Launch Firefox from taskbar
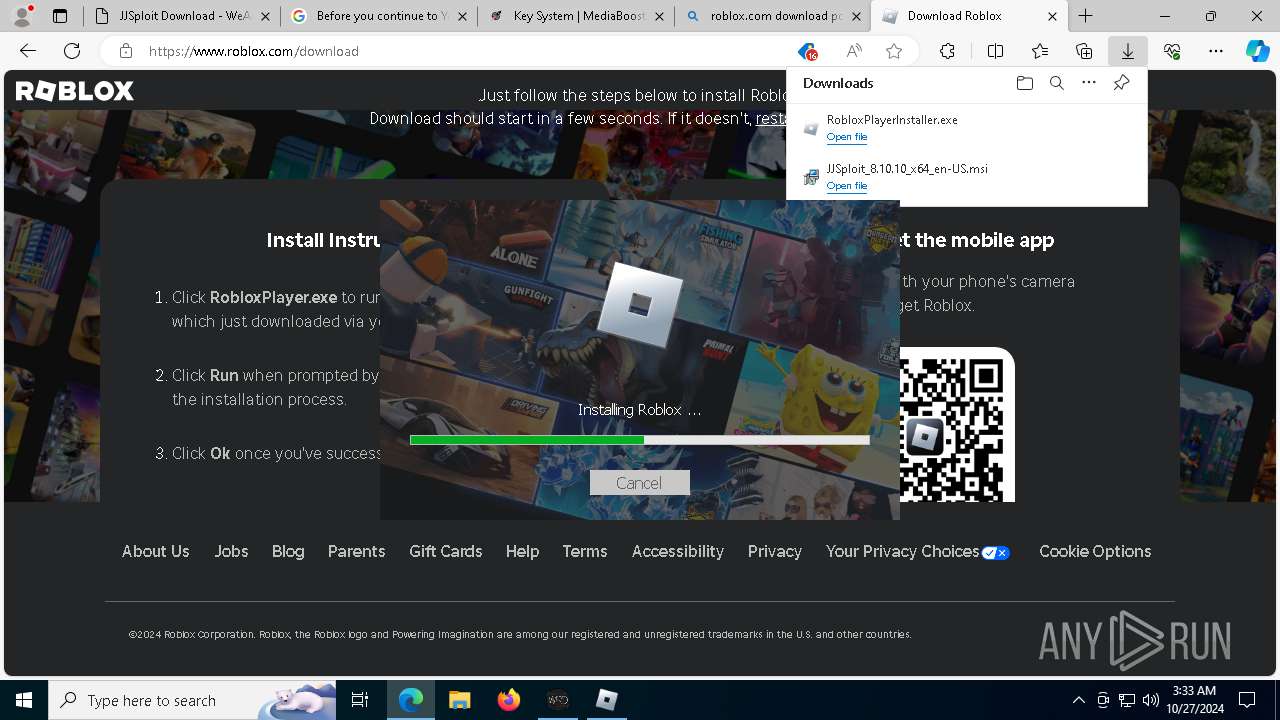The image size is (1280, 720). click(509, 700)
